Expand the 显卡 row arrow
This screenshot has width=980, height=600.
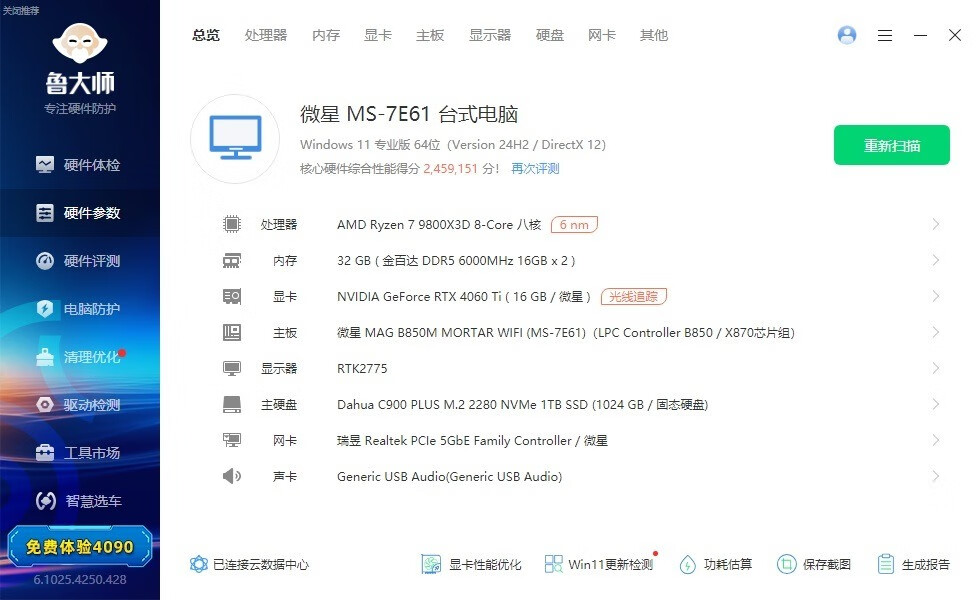click(935, 297)
